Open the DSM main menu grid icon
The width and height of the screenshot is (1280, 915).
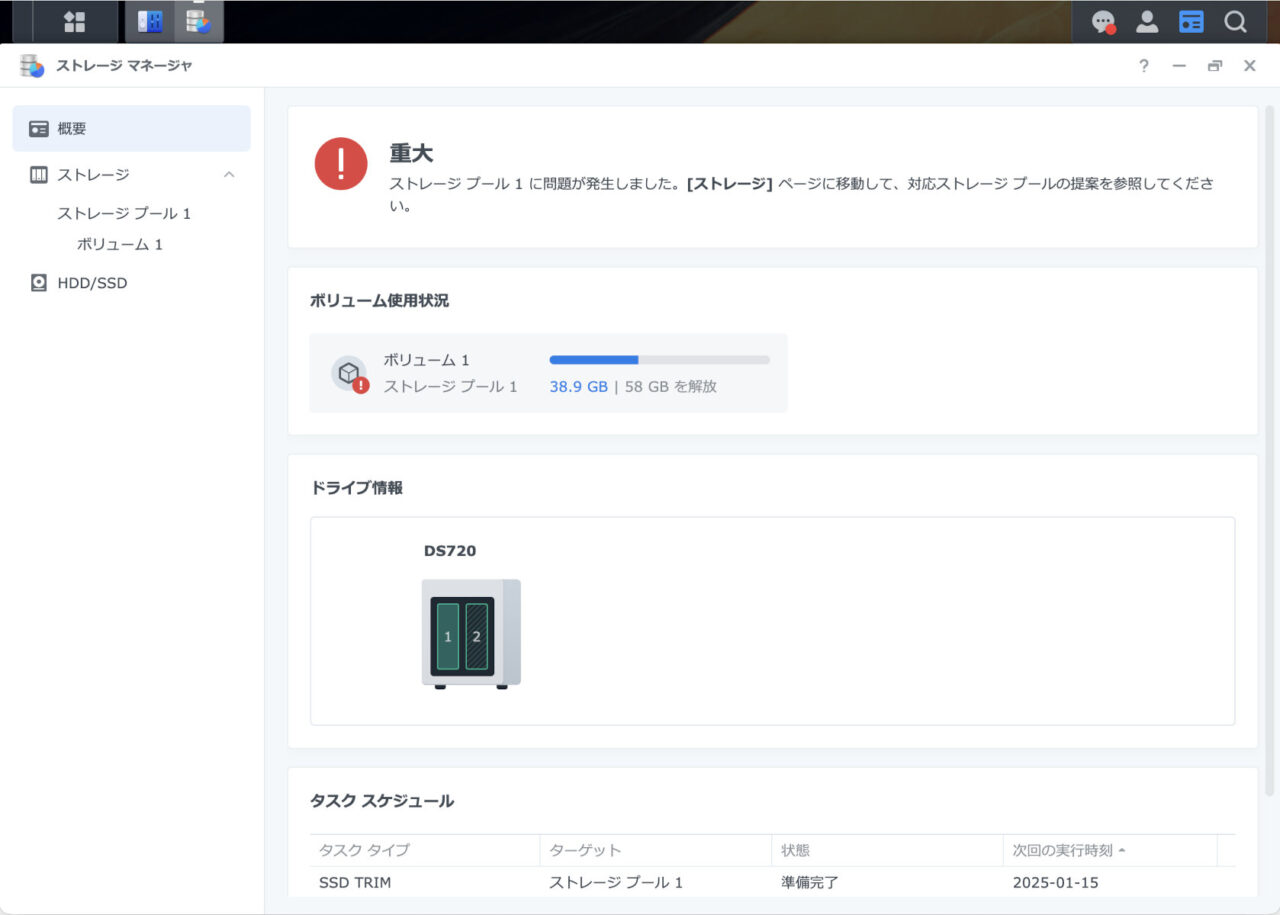75,21
